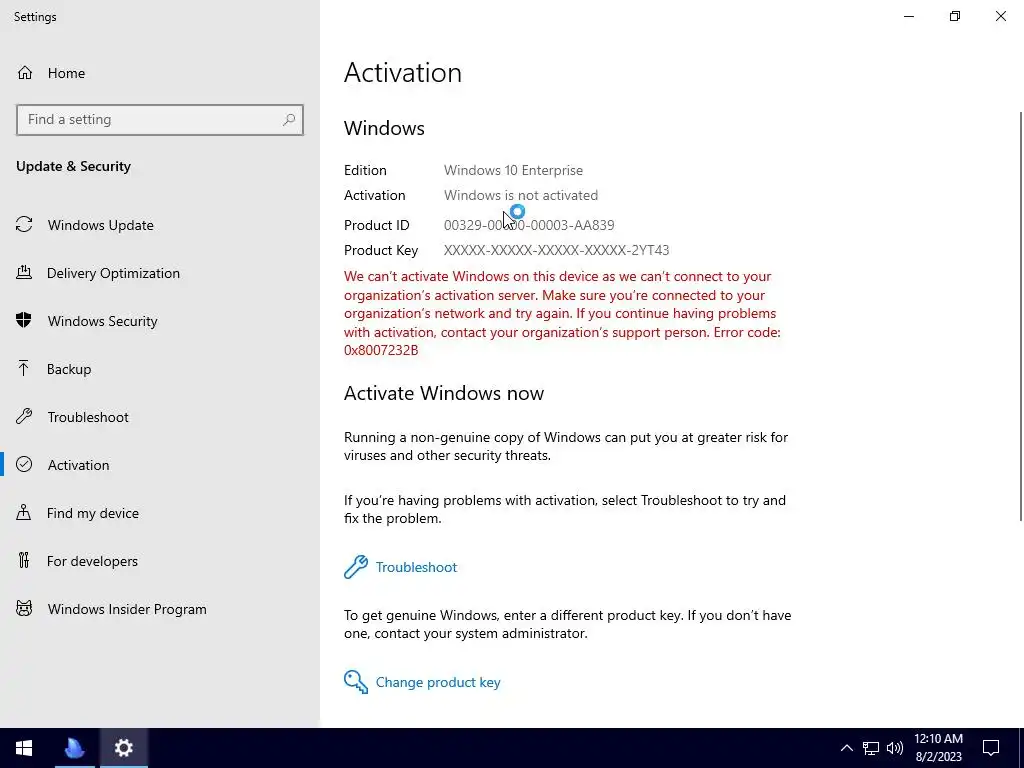Viewport: 1024px width, 768px height.
Task: Click the Find my device person icon
Action: (24, 513)
